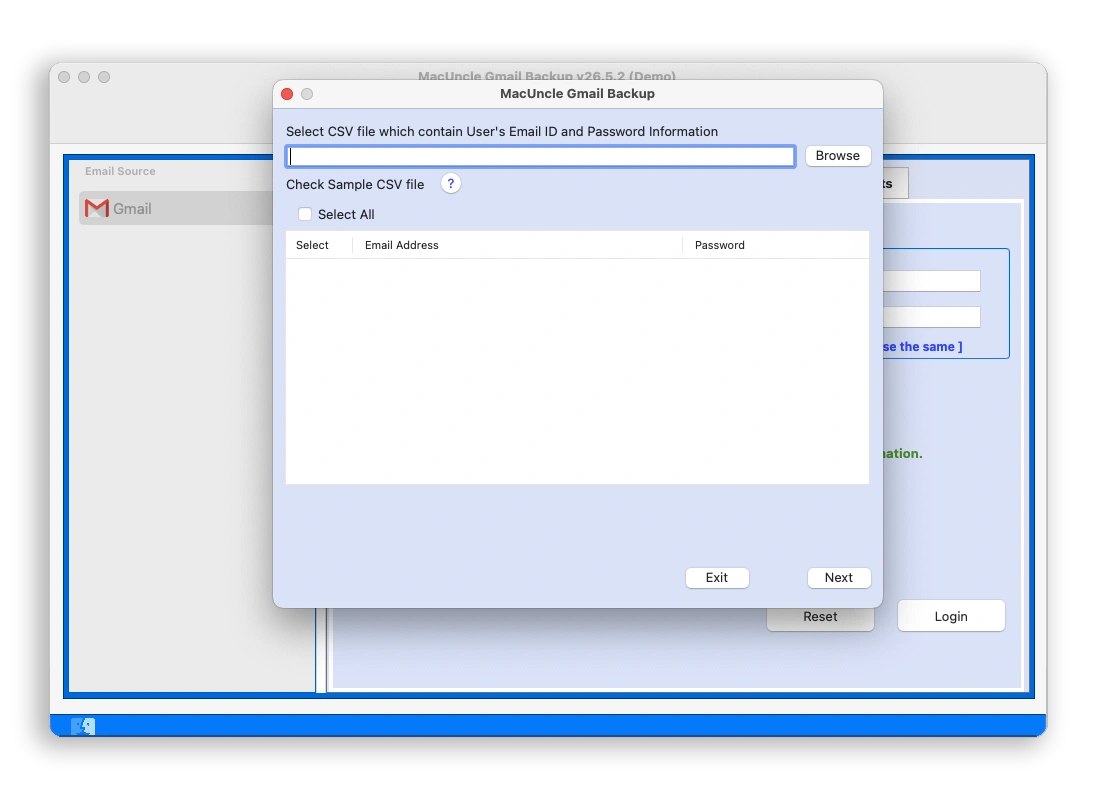This screenshot has height=799, width=1096.
Task: Open the partially visible 'se the same ]' link
Action: tap(923, 347)
